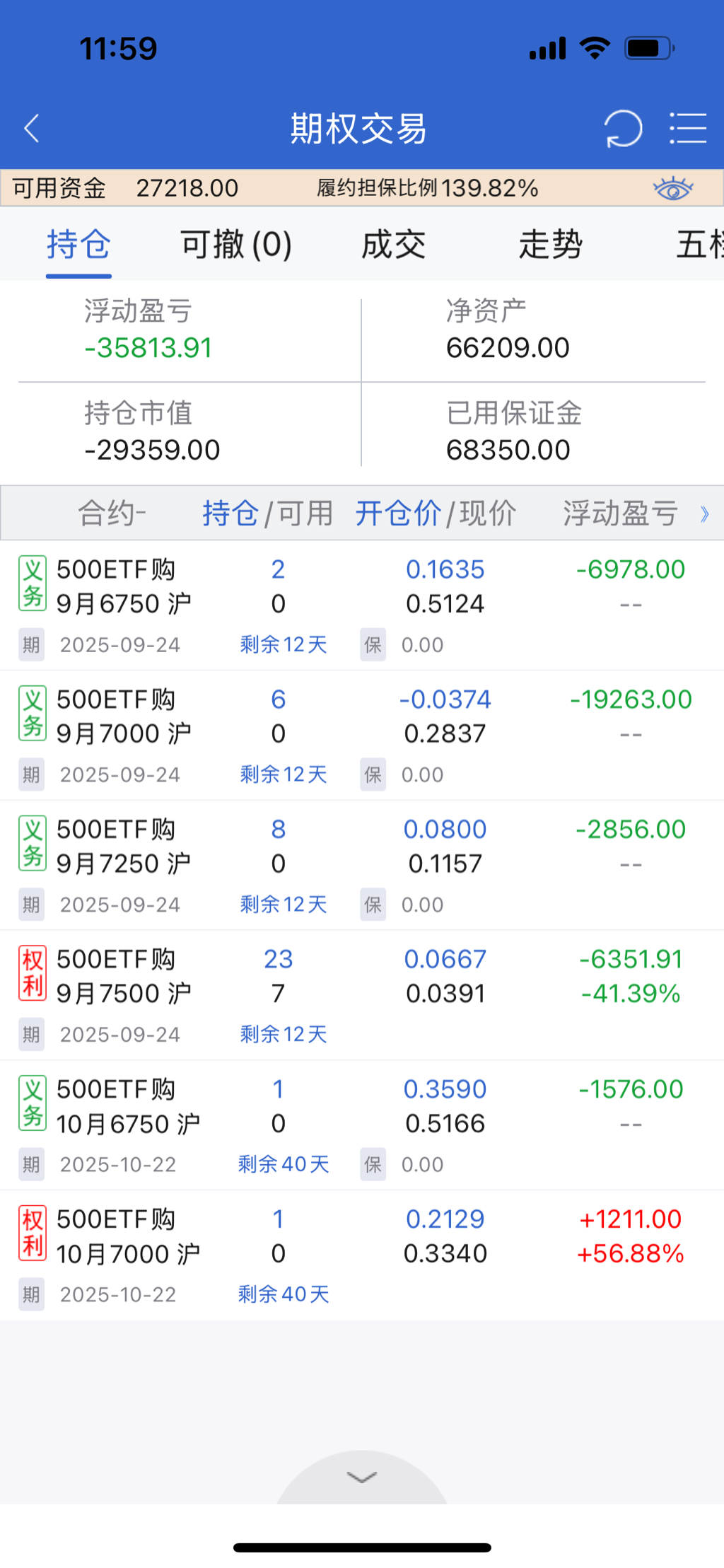Tap the back arrow in header
Viewport: 724px width, 1568px height.
click(32, 129)
